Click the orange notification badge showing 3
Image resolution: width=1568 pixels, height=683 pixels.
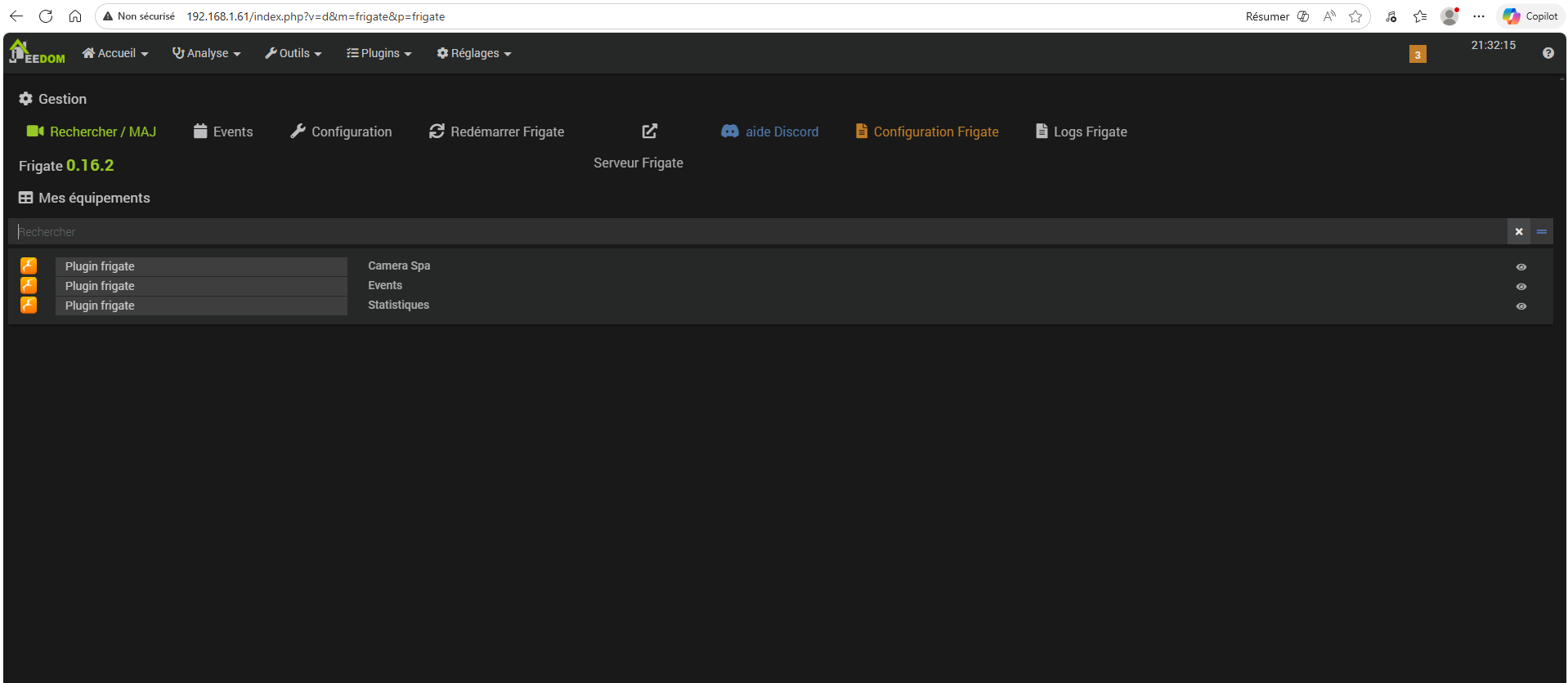(1418, 55)
